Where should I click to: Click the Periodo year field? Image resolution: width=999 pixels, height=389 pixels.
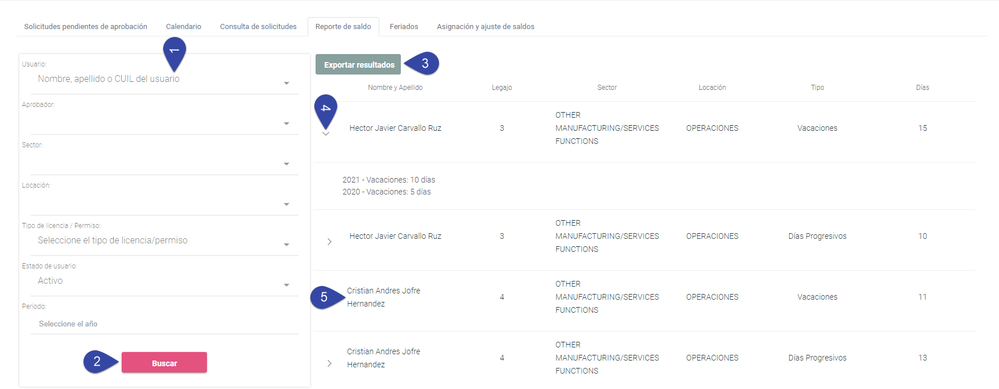click(164, 324)
